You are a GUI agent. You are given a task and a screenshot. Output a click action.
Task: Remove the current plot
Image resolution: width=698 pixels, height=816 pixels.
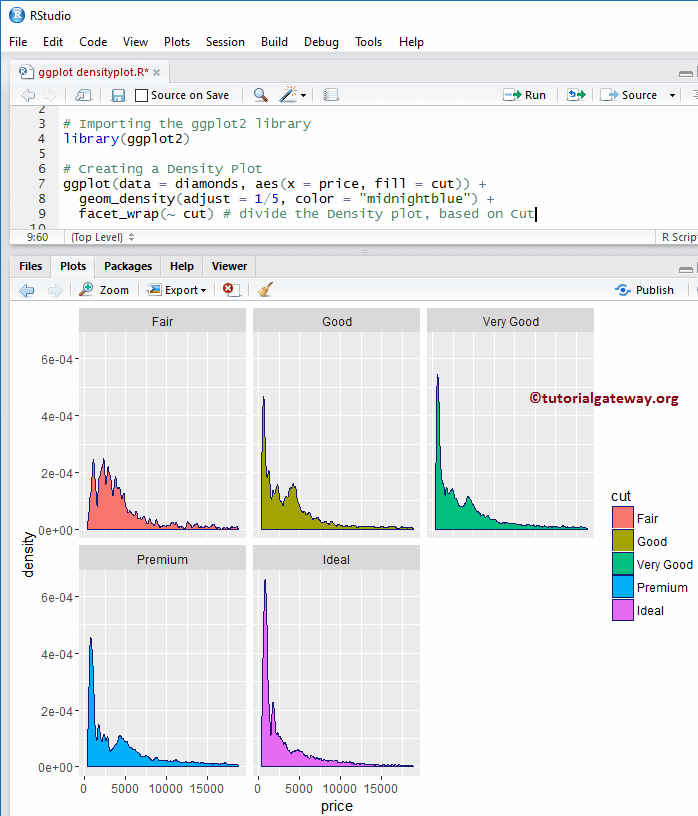click(231, 290)
